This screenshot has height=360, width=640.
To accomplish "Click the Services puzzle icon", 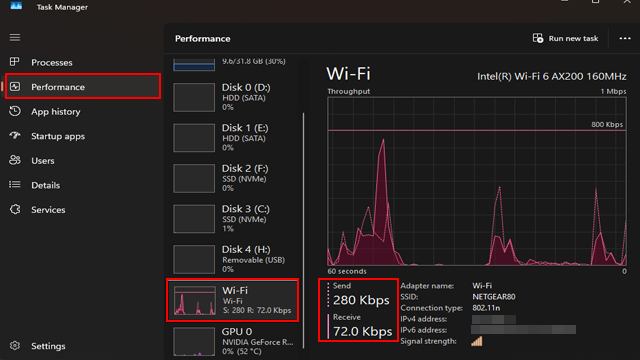I will (x=15, y=209).
